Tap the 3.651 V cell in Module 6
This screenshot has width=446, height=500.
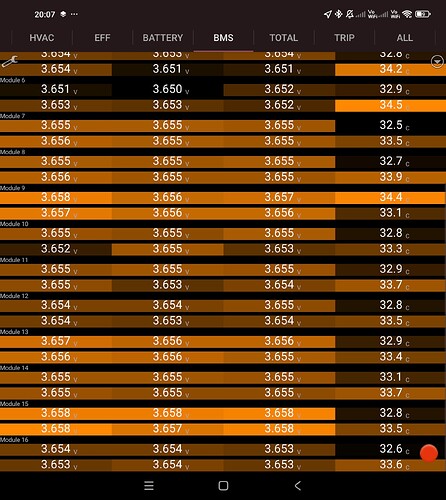[56, 89]
